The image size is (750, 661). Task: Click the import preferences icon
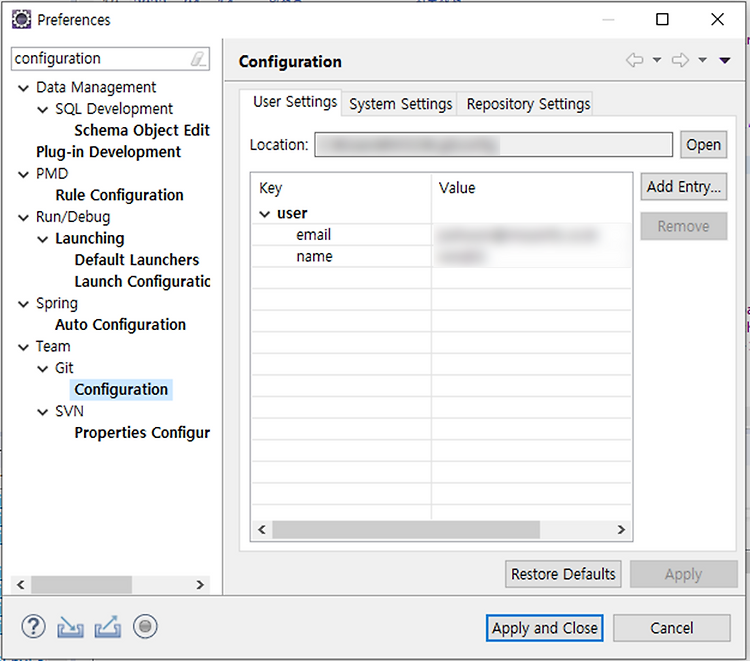click(x=70, y=627)
